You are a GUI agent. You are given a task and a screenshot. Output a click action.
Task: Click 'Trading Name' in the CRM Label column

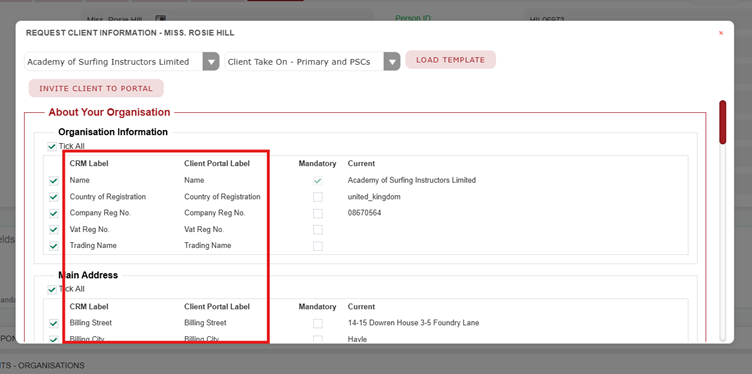click(93, 245)
